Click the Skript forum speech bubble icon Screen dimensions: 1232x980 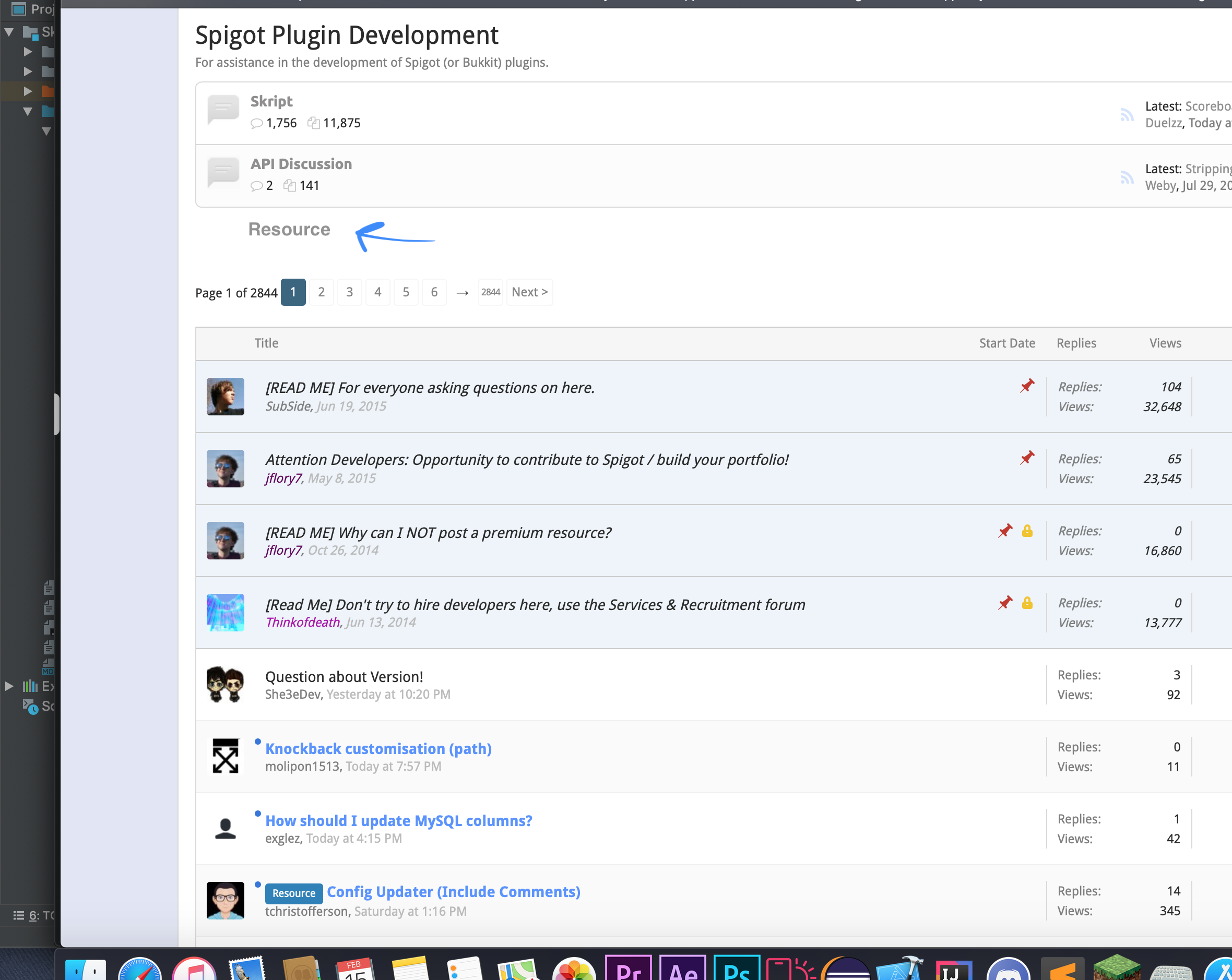tap(223, 109)
